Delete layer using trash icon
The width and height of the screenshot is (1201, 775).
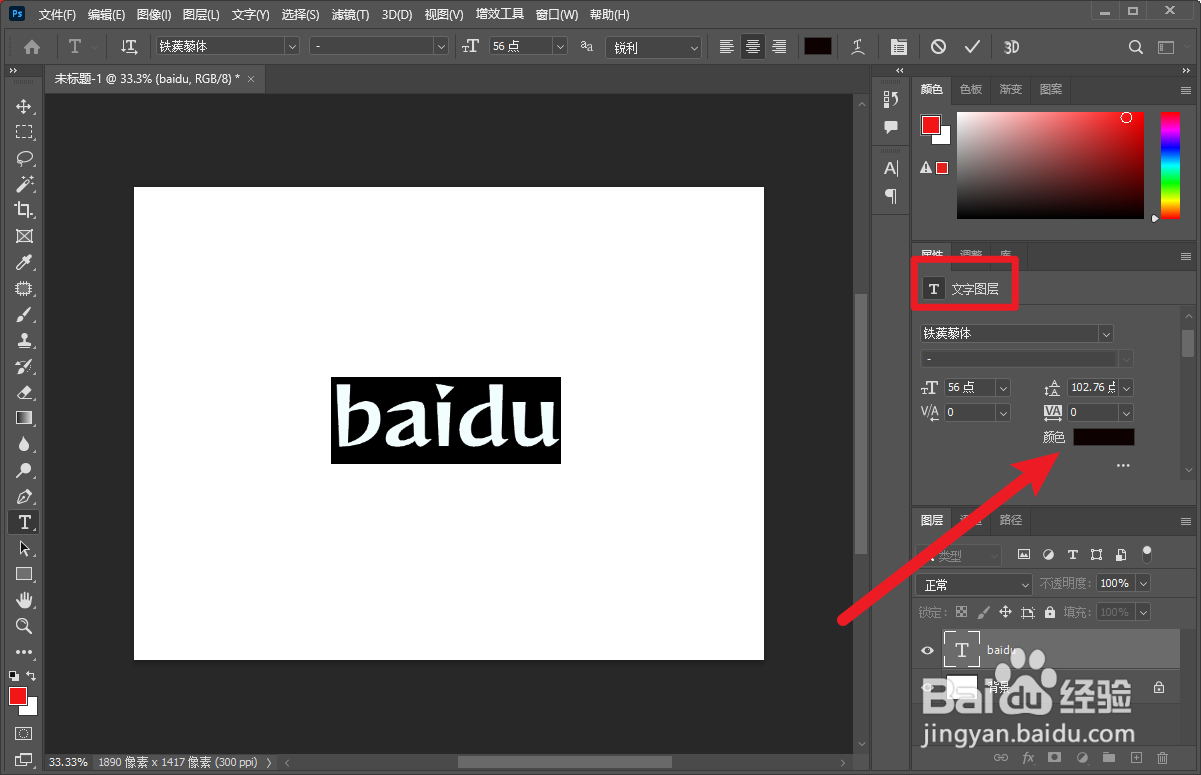point(1162,759)
